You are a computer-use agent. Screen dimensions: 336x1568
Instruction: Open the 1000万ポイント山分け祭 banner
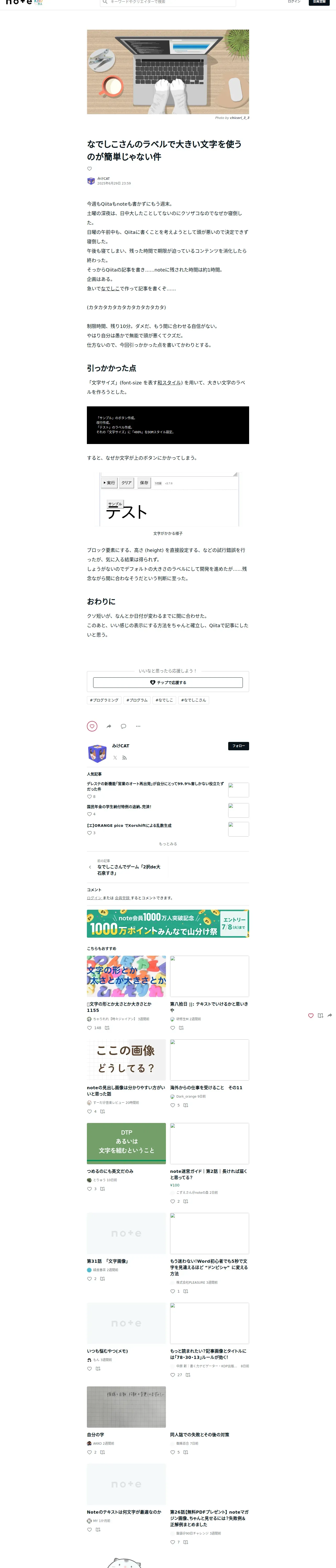click(x=168, y=923)
